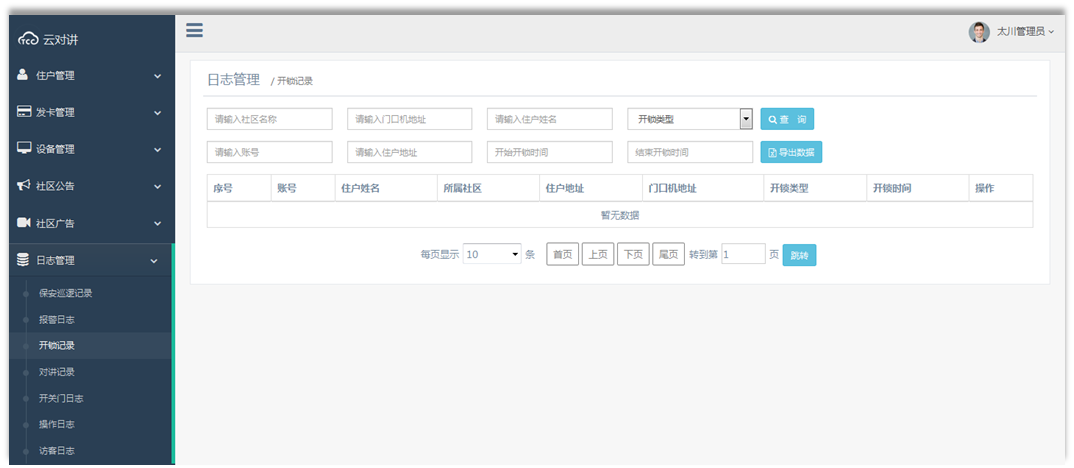
Task: Go to 尾页 last page
Action: pos(668,254)
